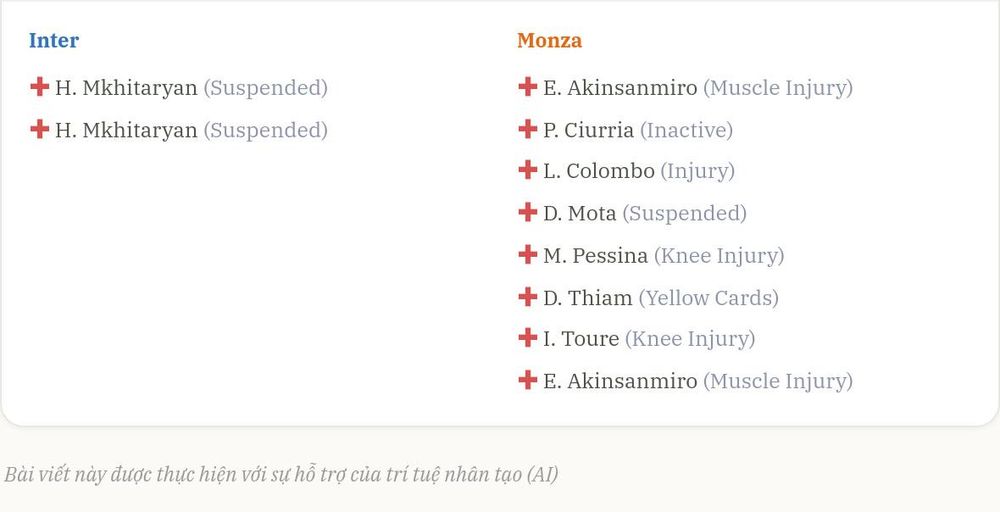
Task: Select the P. Ciurria player name
Action: tap(589, 130)
